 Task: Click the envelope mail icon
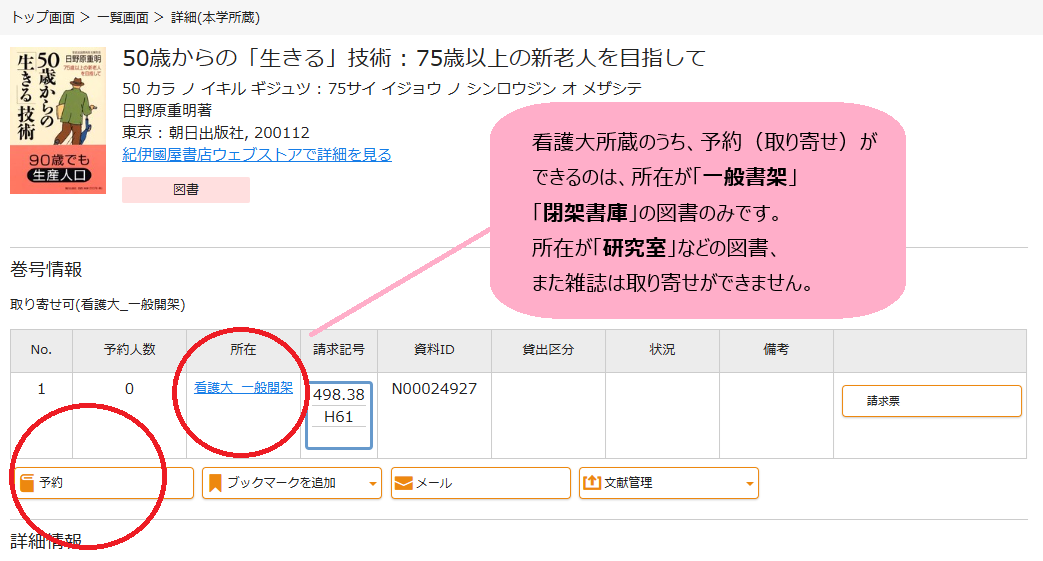point(404,483)
